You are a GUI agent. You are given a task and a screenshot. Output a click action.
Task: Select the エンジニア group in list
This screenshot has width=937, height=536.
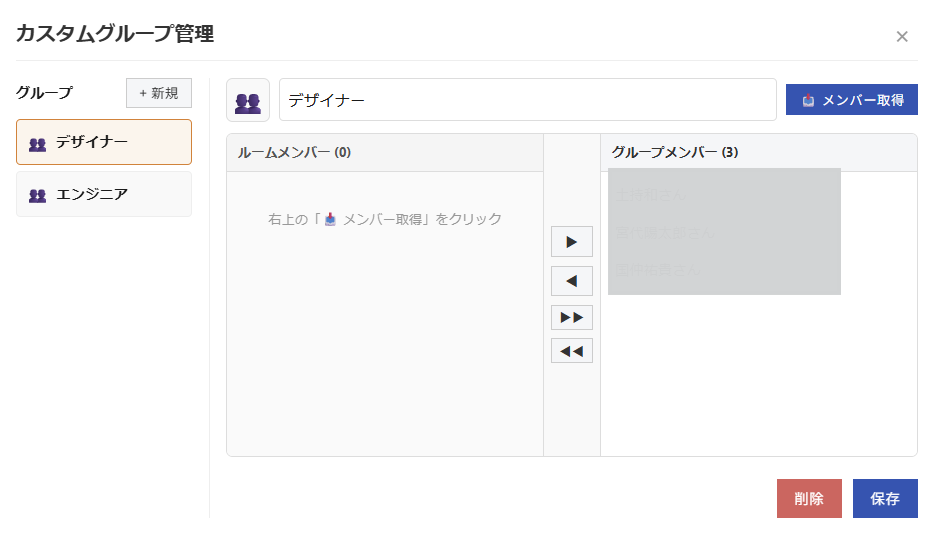(104, 194)
